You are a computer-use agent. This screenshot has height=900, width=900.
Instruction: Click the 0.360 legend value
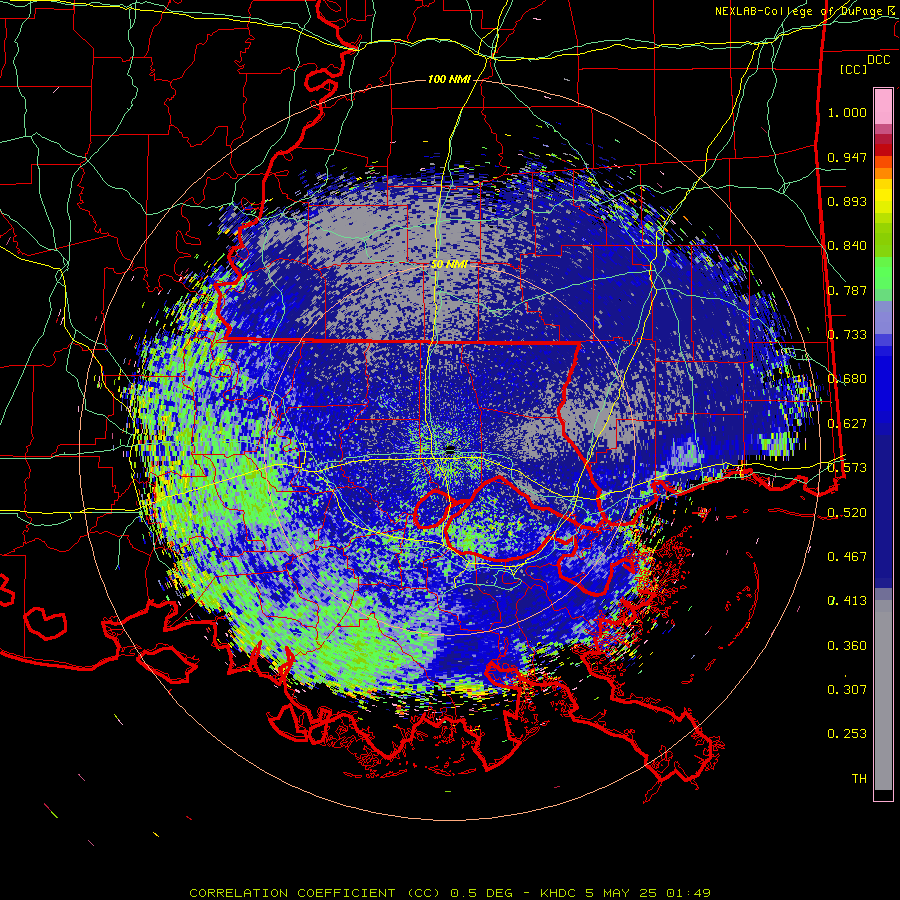click(847, 646)
